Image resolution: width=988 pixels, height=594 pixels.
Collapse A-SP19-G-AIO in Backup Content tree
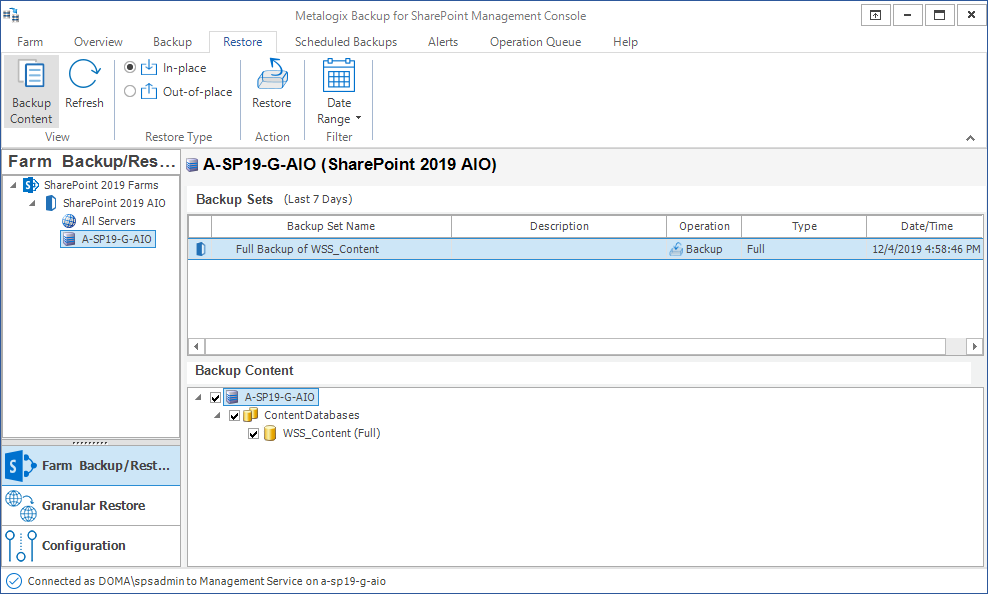(x=198, y=397)
